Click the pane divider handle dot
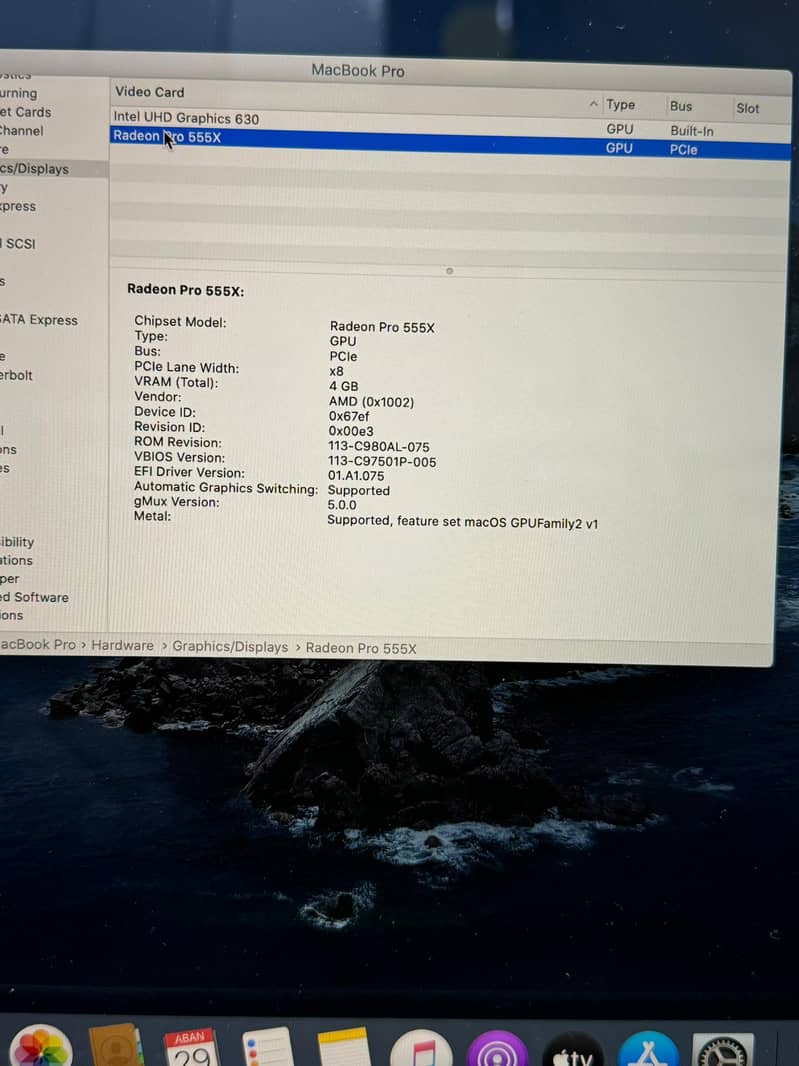 point(449,270)
